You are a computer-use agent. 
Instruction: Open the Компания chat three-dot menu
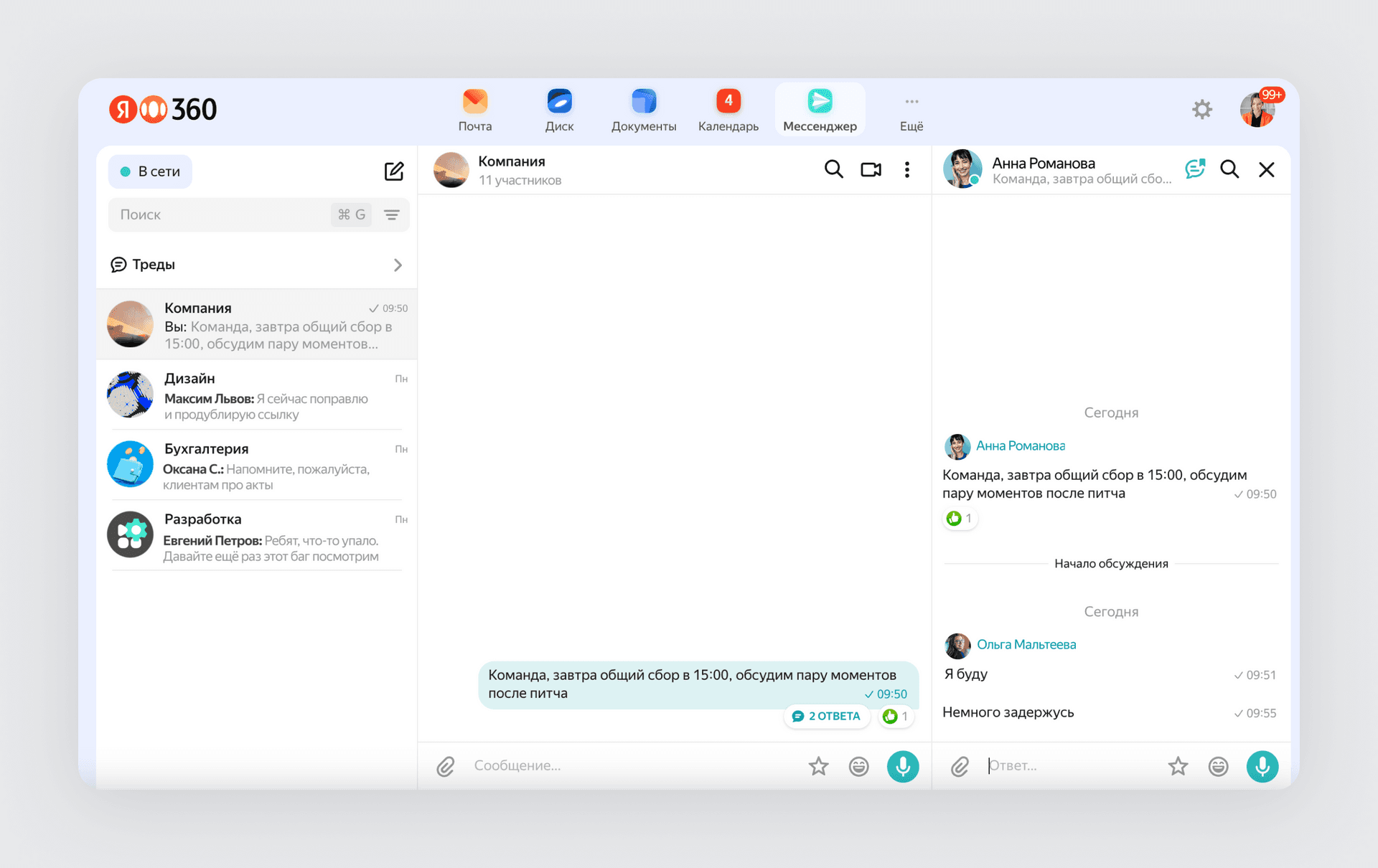coord(907,169)
